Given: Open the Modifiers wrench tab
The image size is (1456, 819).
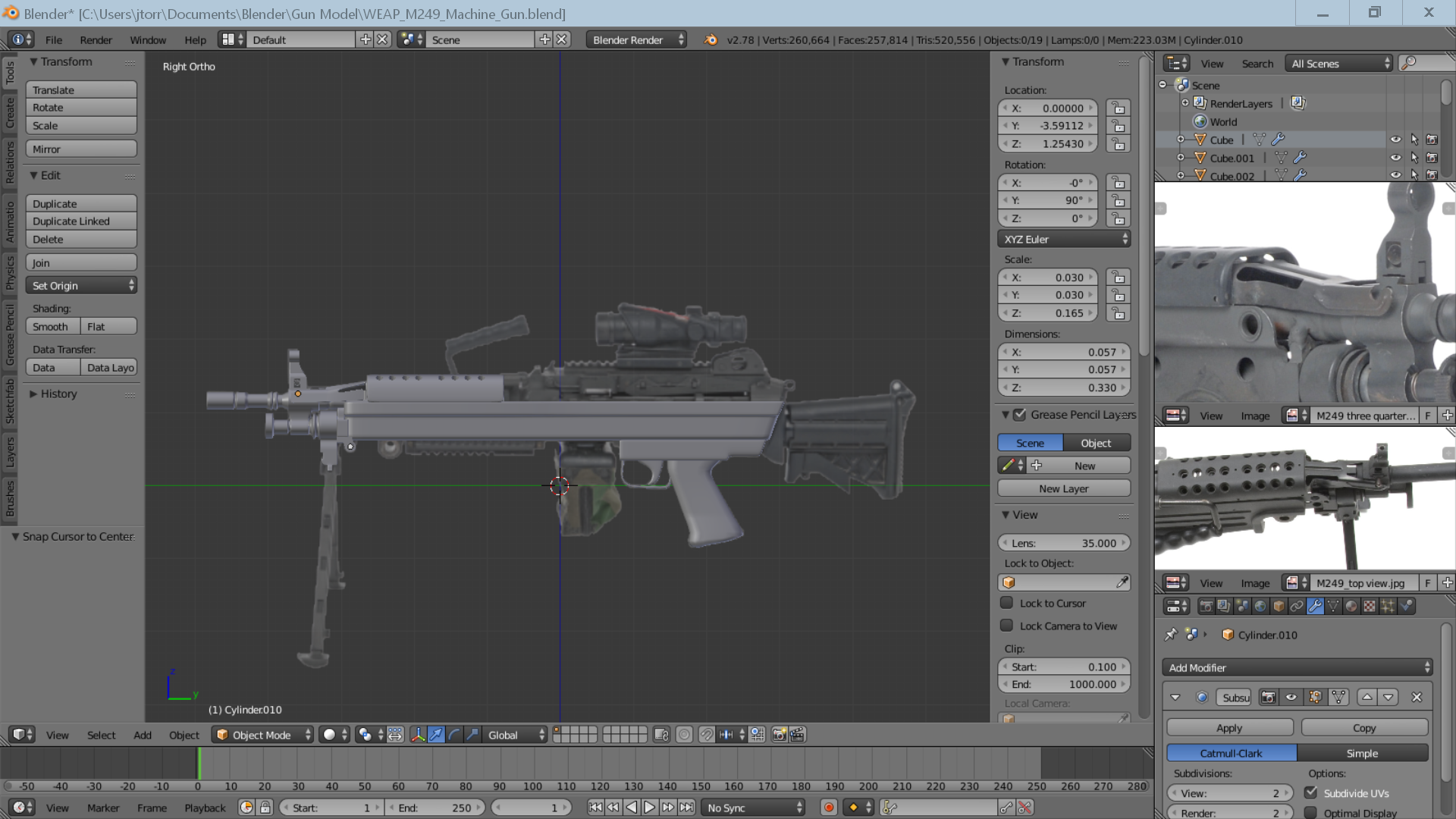Looking at the screenshot, I should coord(1315,606).
